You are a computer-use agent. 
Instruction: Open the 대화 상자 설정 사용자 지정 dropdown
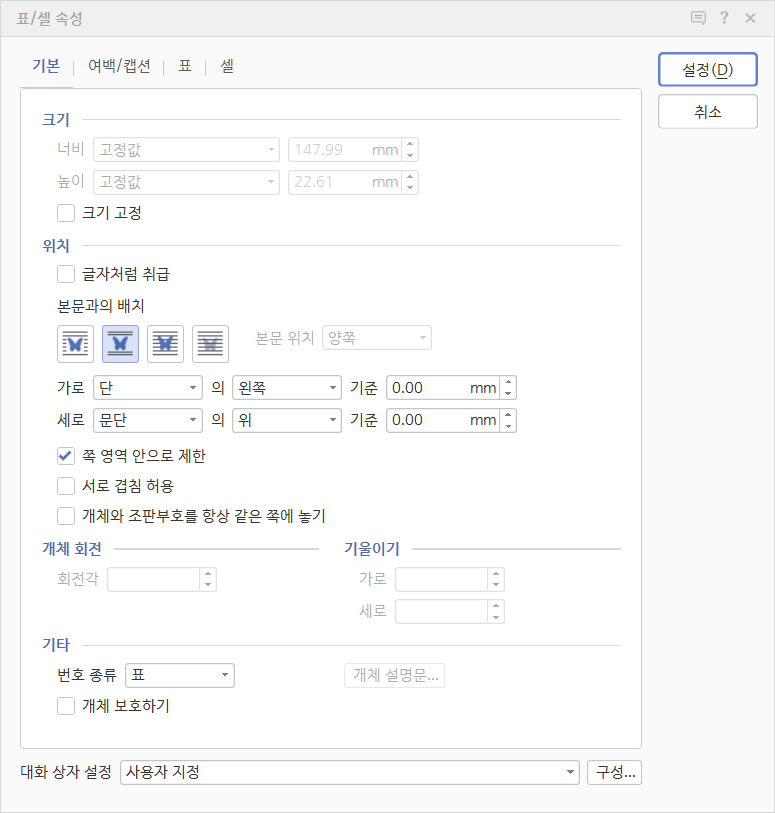coord(350,773)
